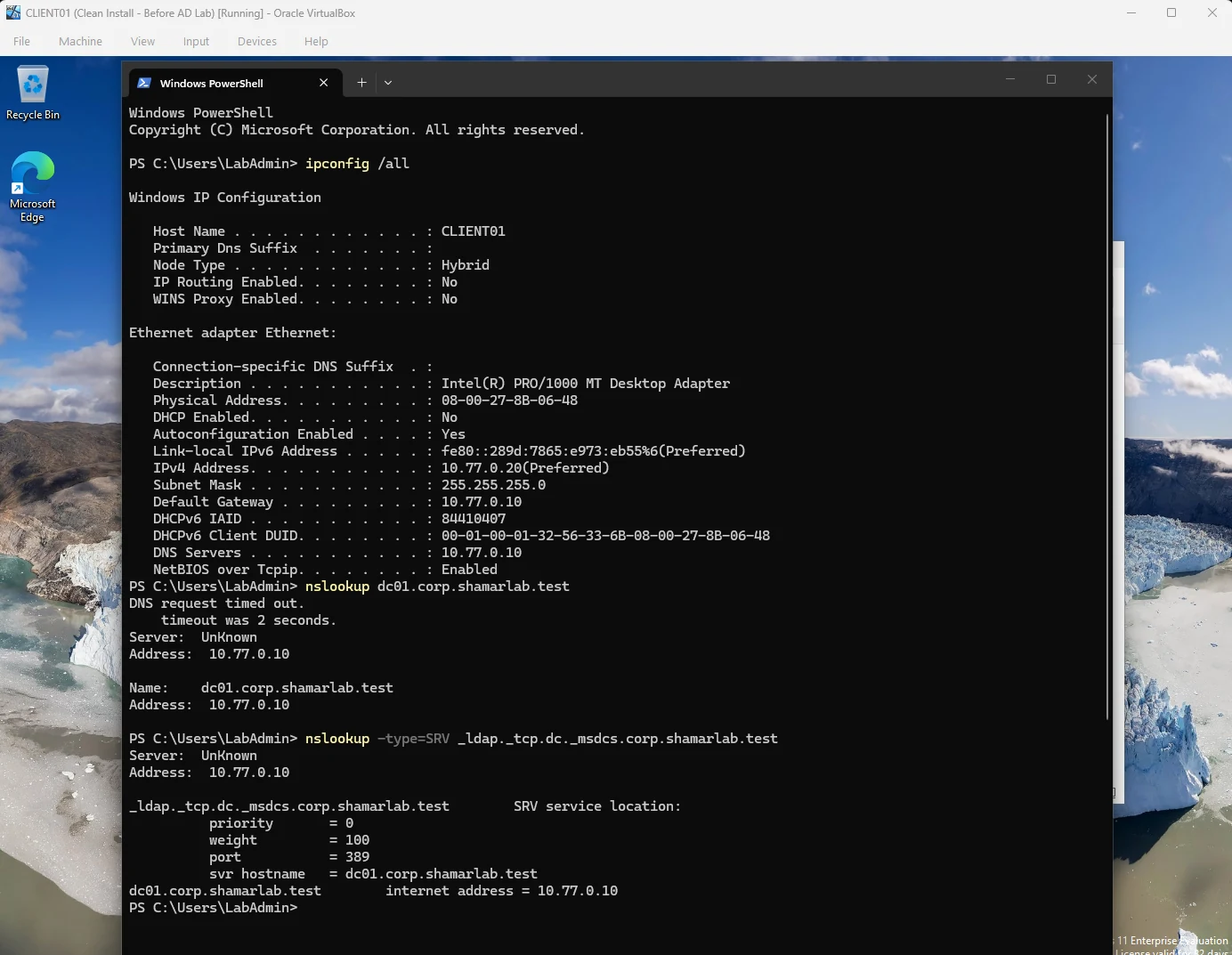The height and width of the screenshot is (955, 1232).
Task: Click the subnet mask 255.255.255.0
Action: click(x=493, y=485)
